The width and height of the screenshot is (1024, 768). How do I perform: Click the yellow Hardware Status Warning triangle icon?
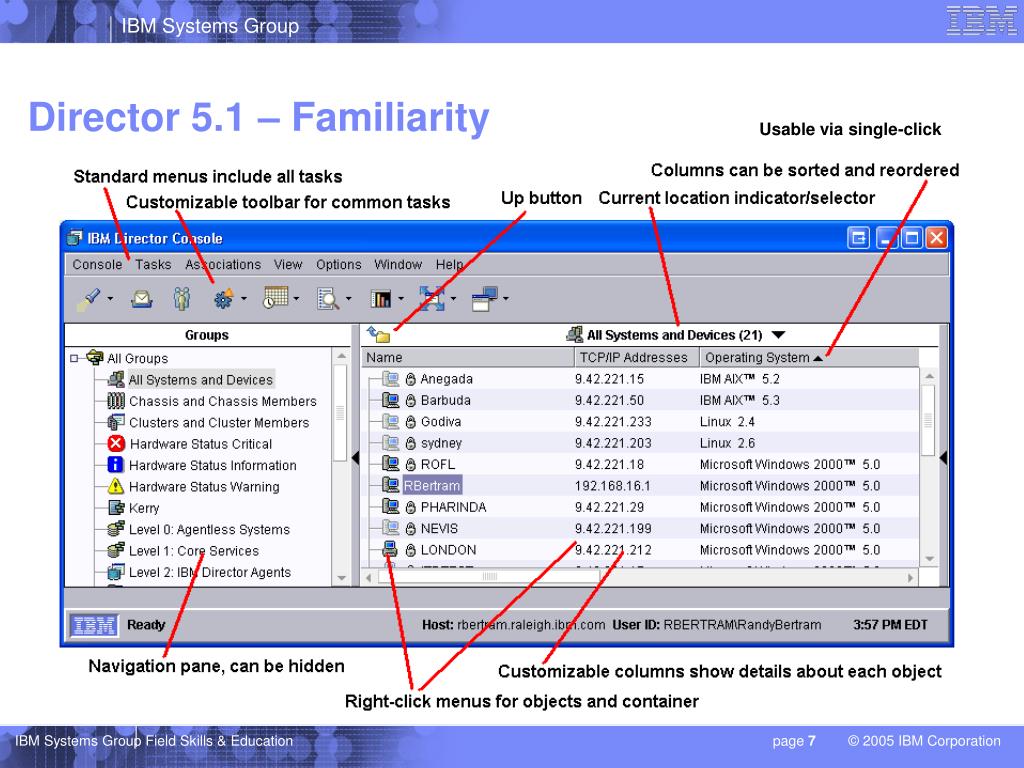[x=116, y=486]
